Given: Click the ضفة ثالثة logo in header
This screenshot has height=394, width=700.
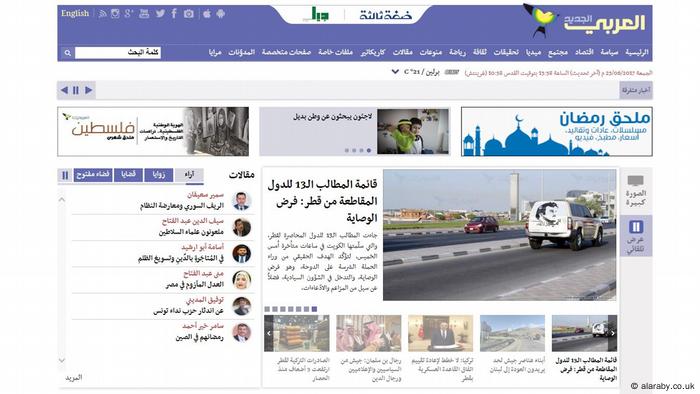Looking at the screenshot, I should click(x=386, y=15).
